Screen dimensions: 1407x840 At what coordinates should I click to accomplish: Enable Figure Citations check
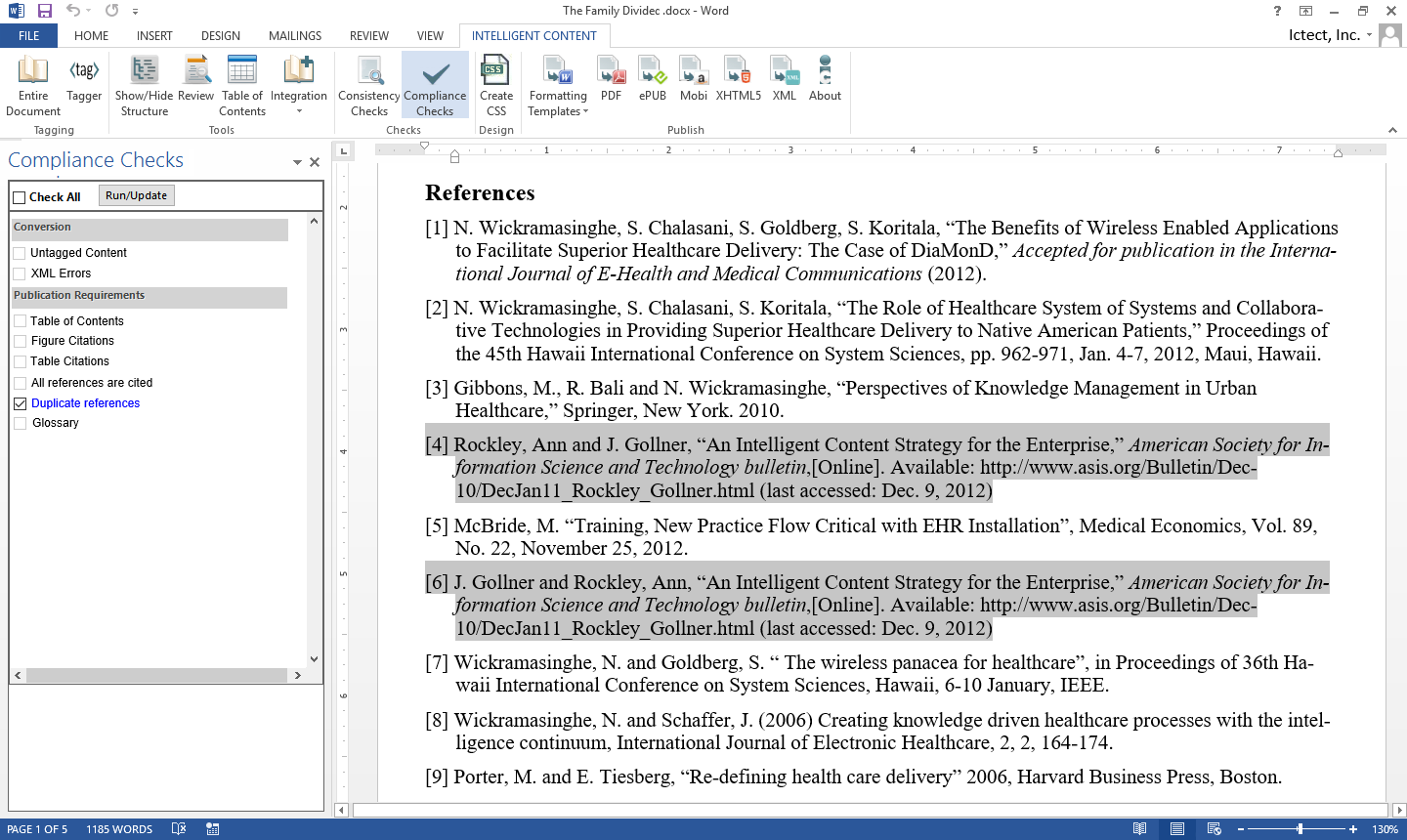pos(20,341)
